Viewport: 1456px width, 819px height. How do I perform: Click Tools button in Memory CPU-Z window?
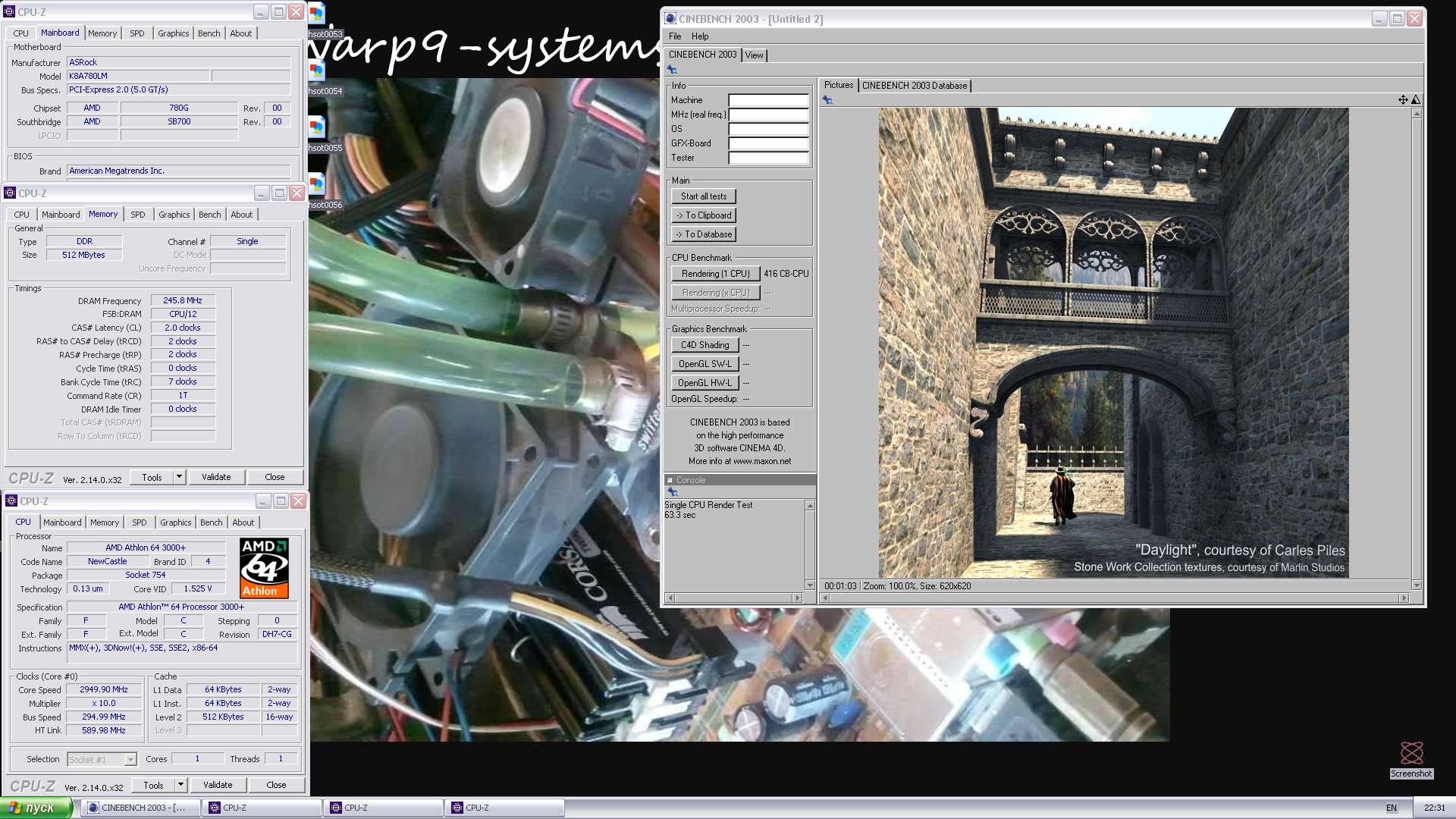click(152, 477)
